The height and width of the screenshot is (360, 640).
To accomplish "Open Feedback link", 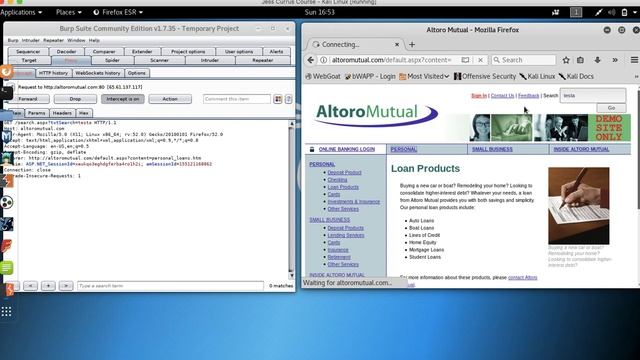I will [x=529, y=96].
